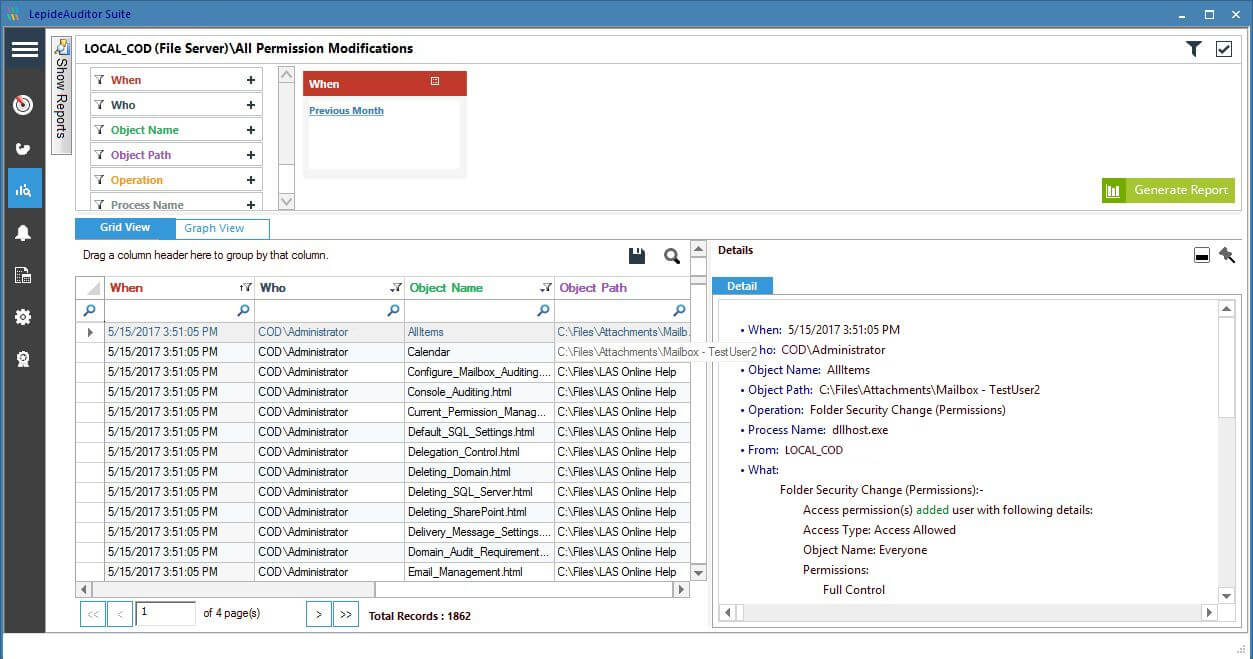
Task: Open the audit reports search icon in sidebar
Action: pos(24,189)
